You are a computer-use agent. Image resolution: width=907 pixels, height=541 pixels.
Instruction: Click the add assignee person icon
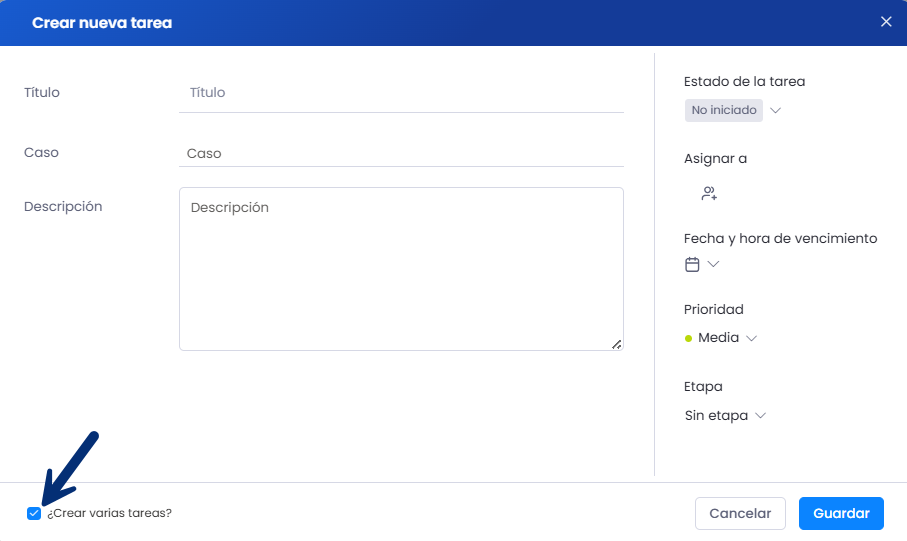[x=709, y=193]
